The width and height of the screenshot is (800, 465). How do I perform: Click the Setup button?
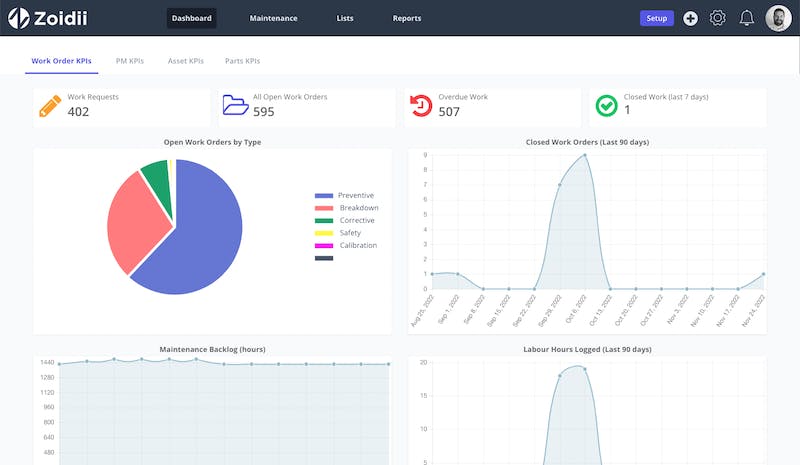[x=656, y=18]
